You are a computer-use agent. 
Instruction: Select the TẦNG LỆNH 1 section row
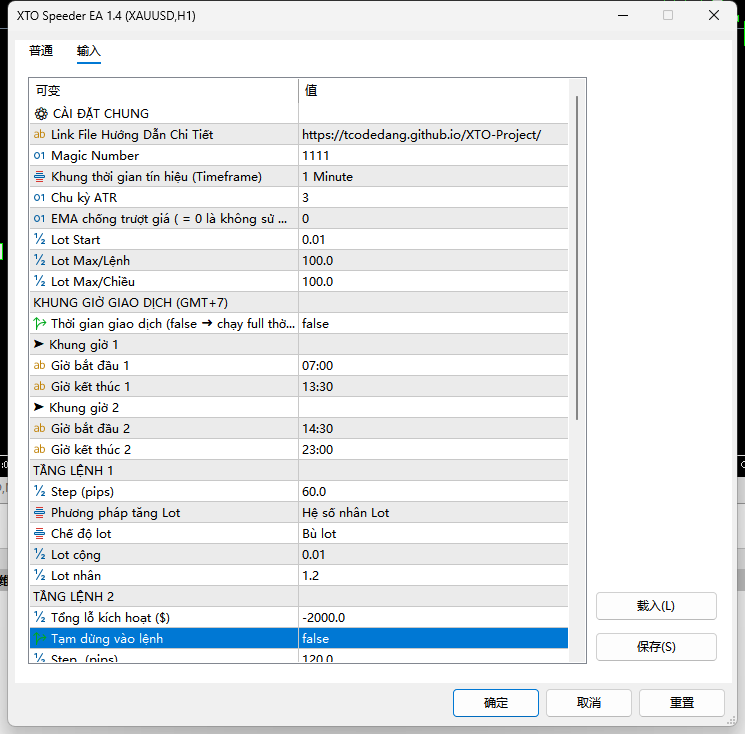point(299,470)
